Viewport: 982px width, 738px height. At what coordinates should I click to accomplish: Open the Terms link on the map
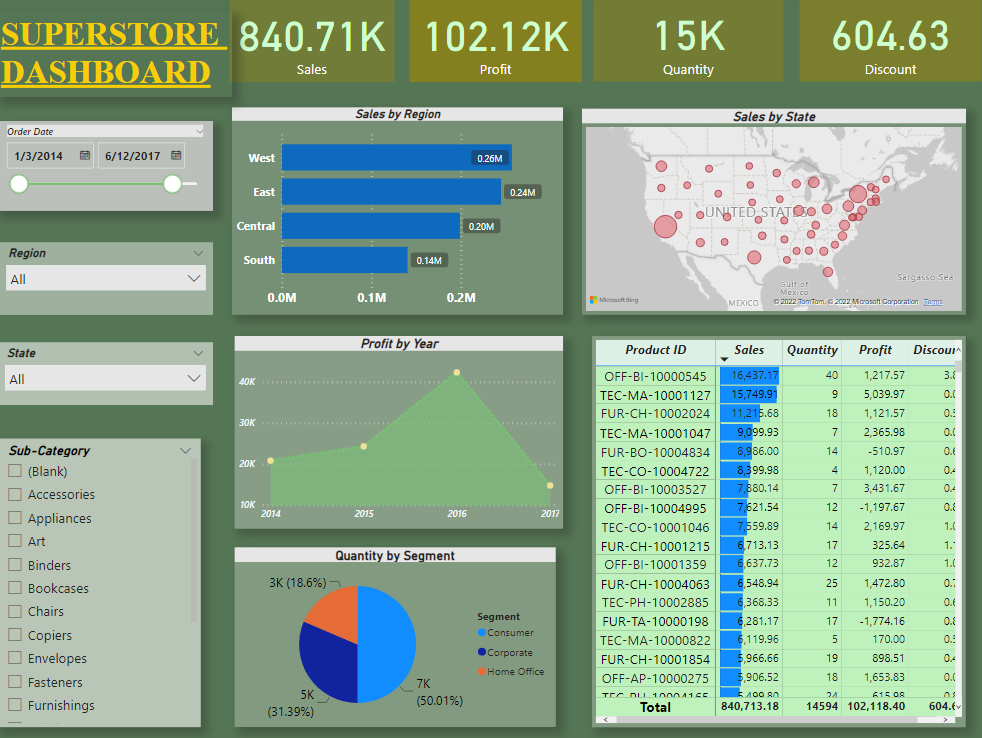[932, 302]
